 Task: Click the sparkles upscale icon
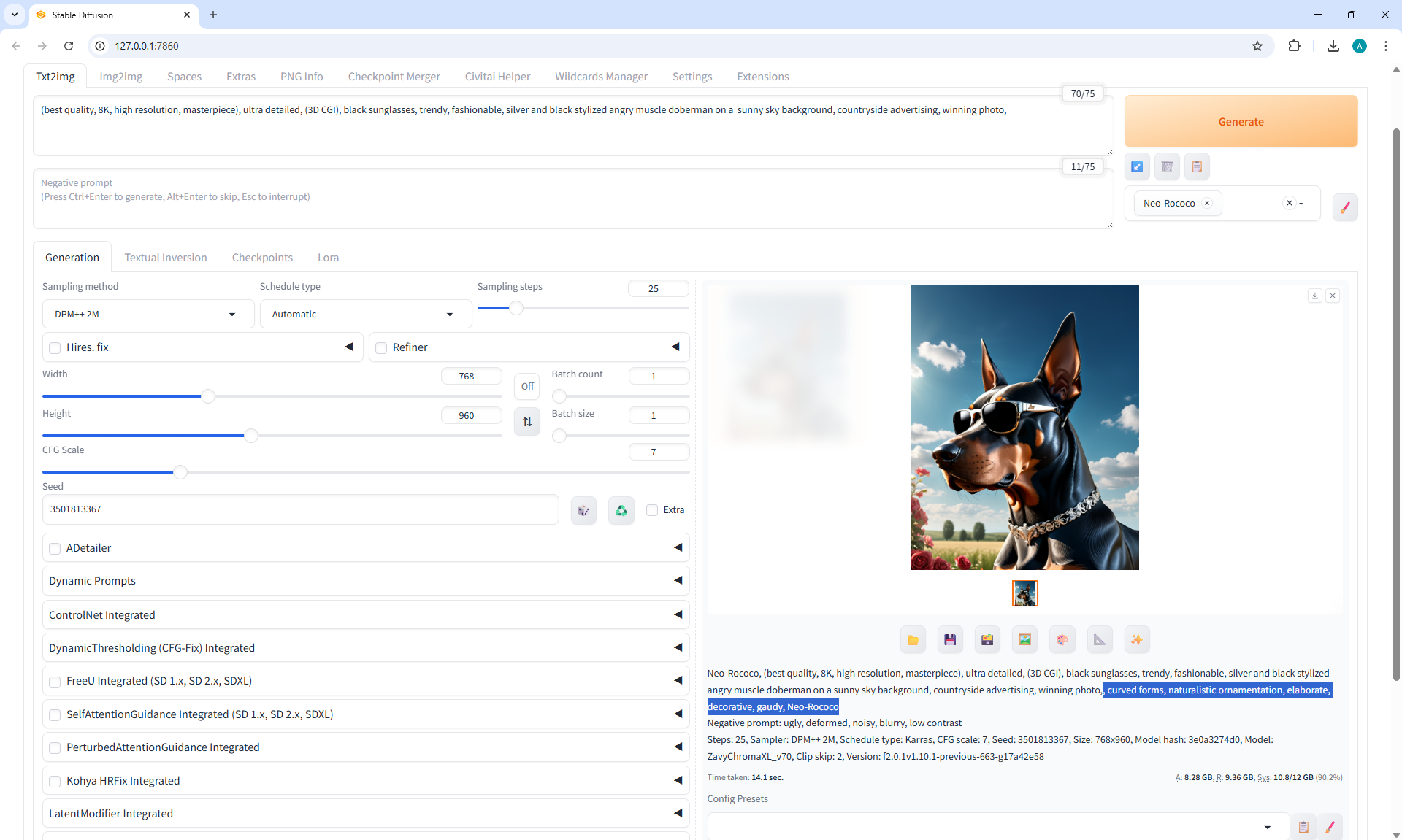click(x=1136, y=640)
